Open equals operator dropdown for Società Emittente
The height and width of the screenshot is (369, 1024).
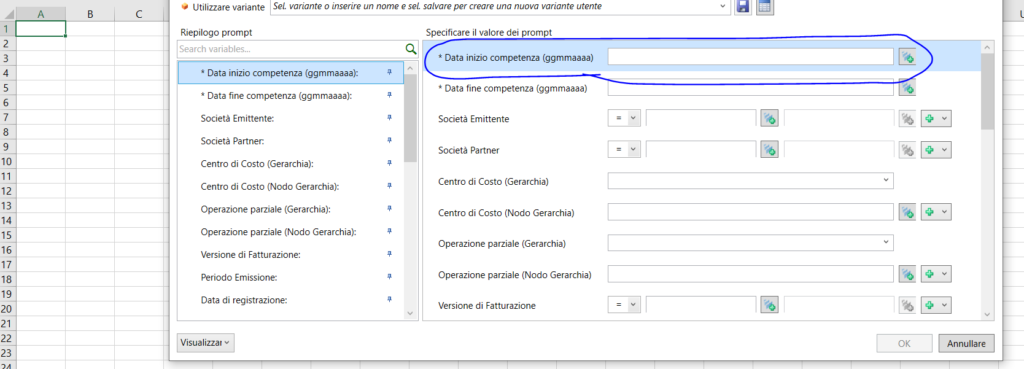click(x=624, y=118)
